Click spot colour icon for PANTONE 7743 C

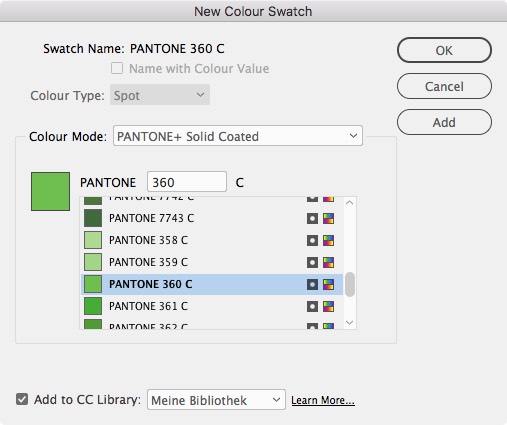click(312, 219)
